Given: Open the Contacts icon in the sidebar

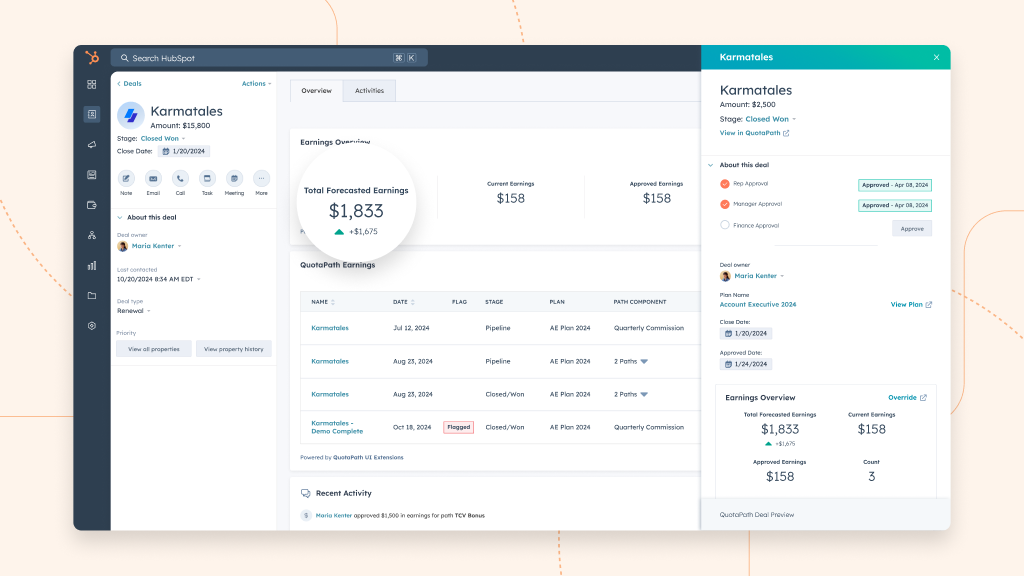Looking at the screenshot, I should [x=92, y=114].
